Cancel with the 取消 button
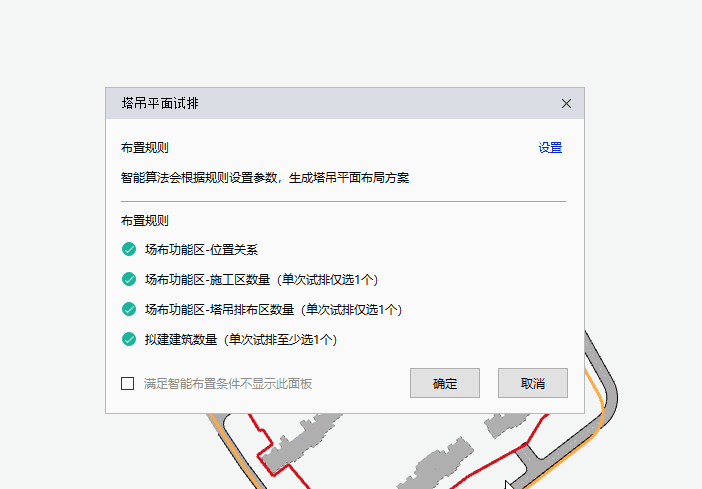The height and width of the screenshot is (489, 702). (533, 383)
